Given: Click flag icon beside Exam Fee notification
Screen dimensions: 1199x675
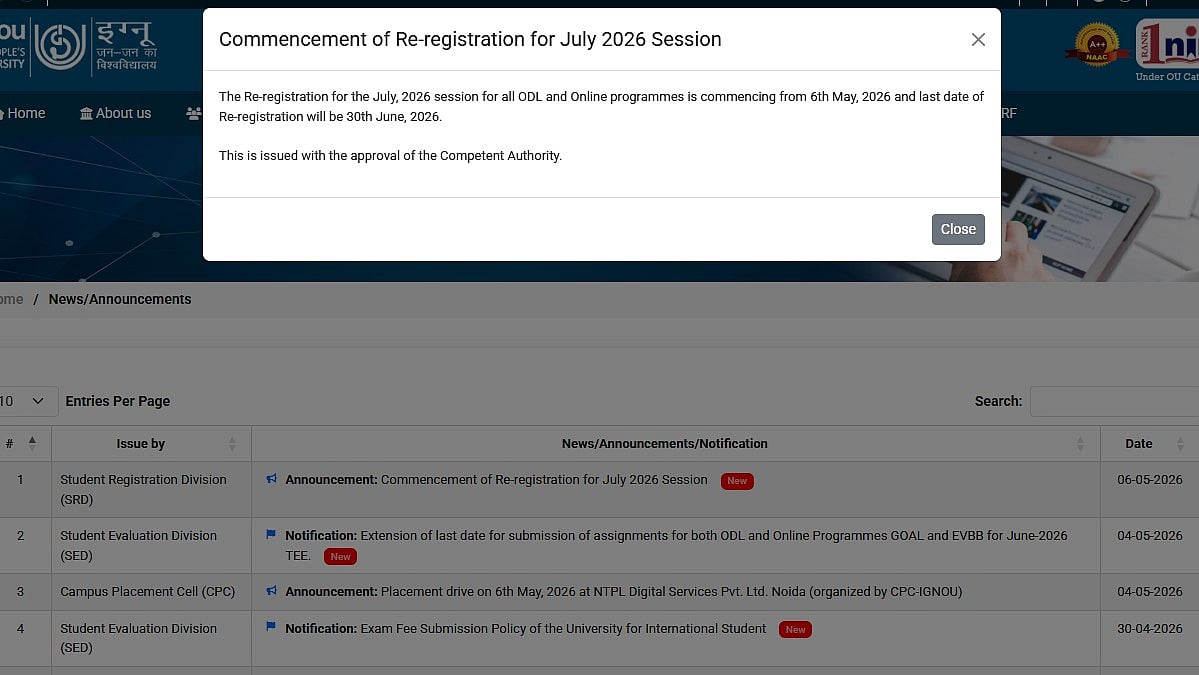Looking at the screenshot, I should tap(271, 627).
